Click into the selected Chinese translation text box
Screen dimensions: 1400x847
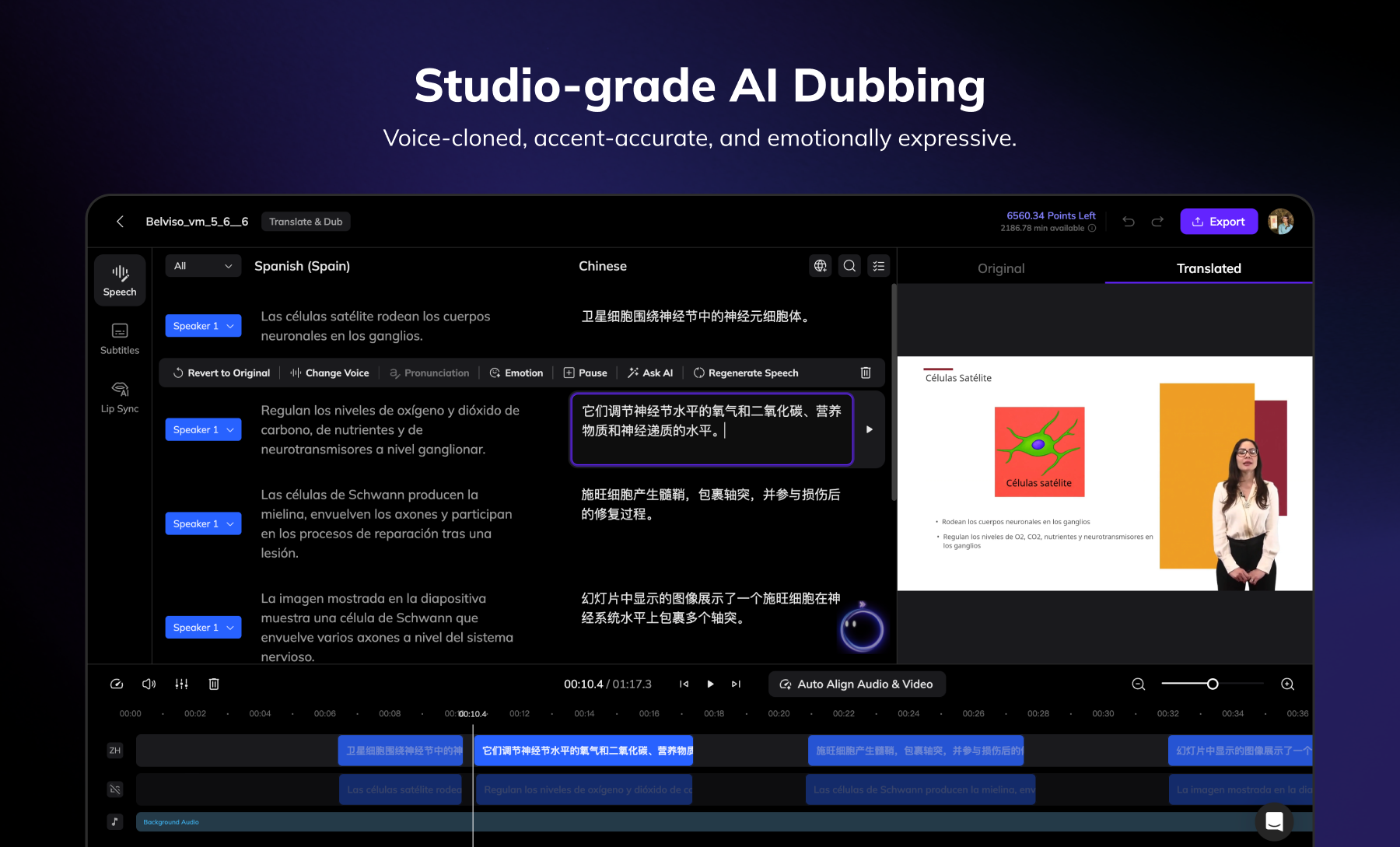pyautogui.click(x=712, y=429)
